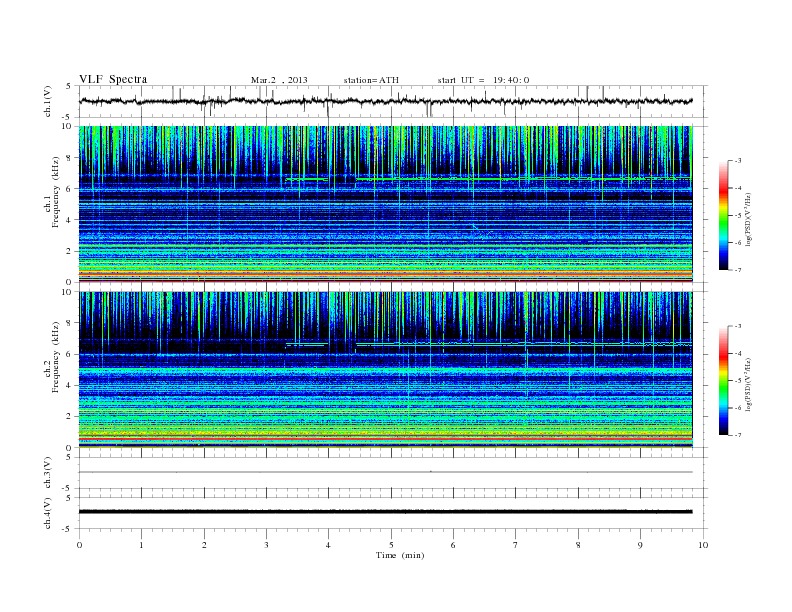Click time axis tick label "9"

pos(640,545)
